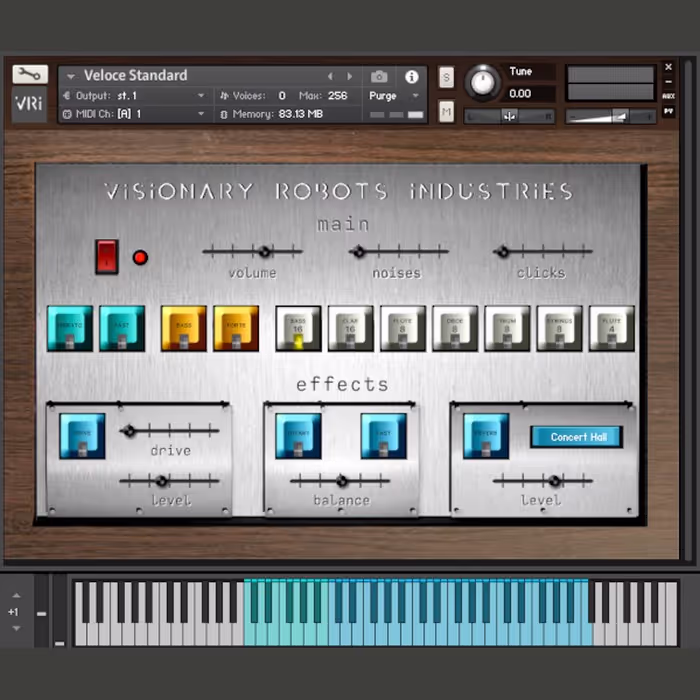Open the Output st.1 dropdown
Viewport: 700px width, 700px height.
point(135,96)
